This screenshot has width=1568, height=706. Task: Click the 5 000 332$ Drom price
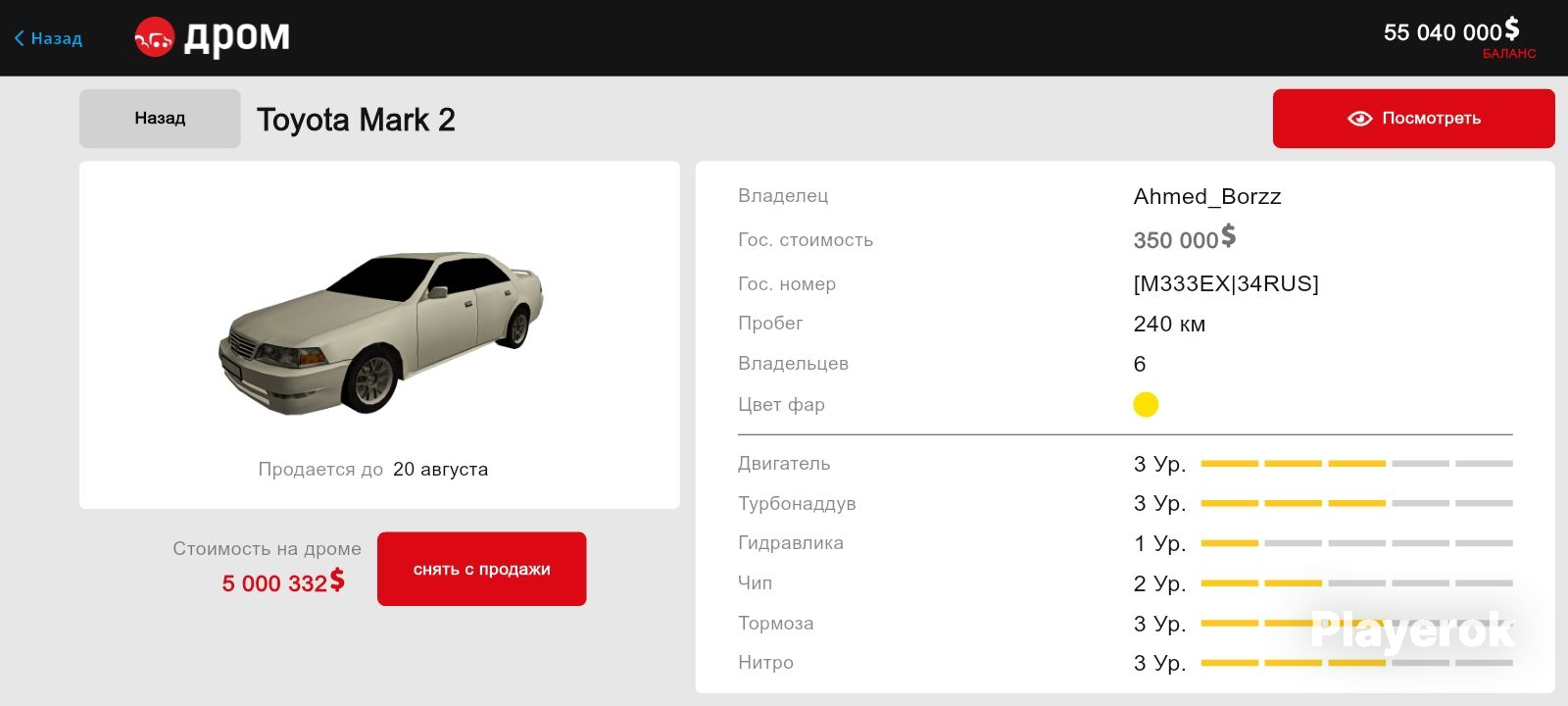click(283, 582)
